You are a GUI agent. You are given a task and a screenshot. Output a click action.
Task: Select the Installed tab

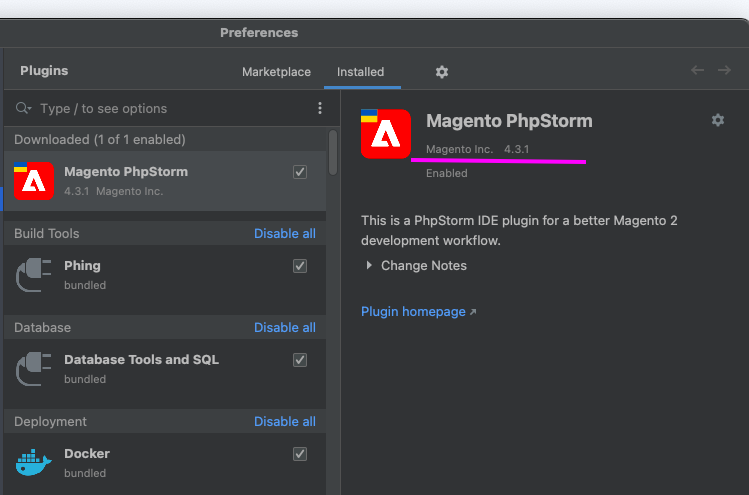360,72
